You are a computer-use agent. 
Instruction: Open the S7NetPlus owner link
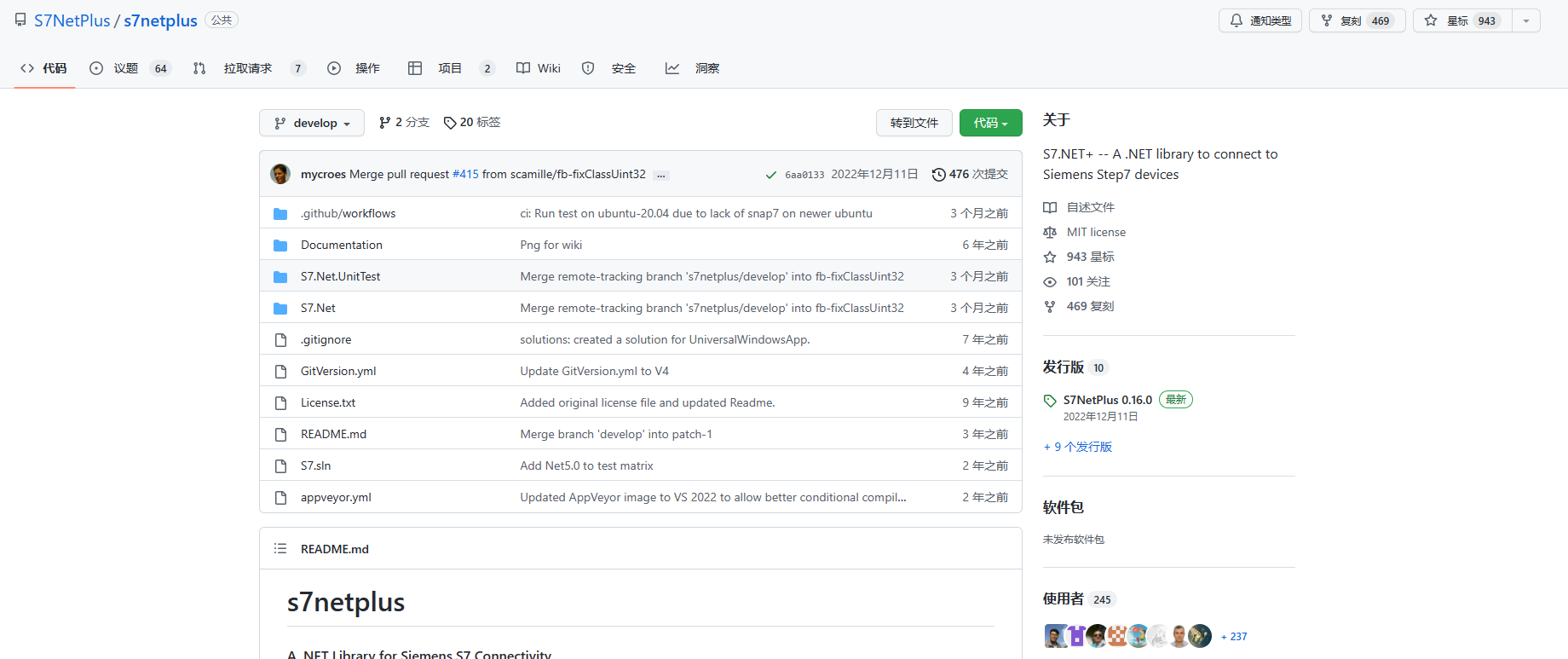tap(72, 20)
